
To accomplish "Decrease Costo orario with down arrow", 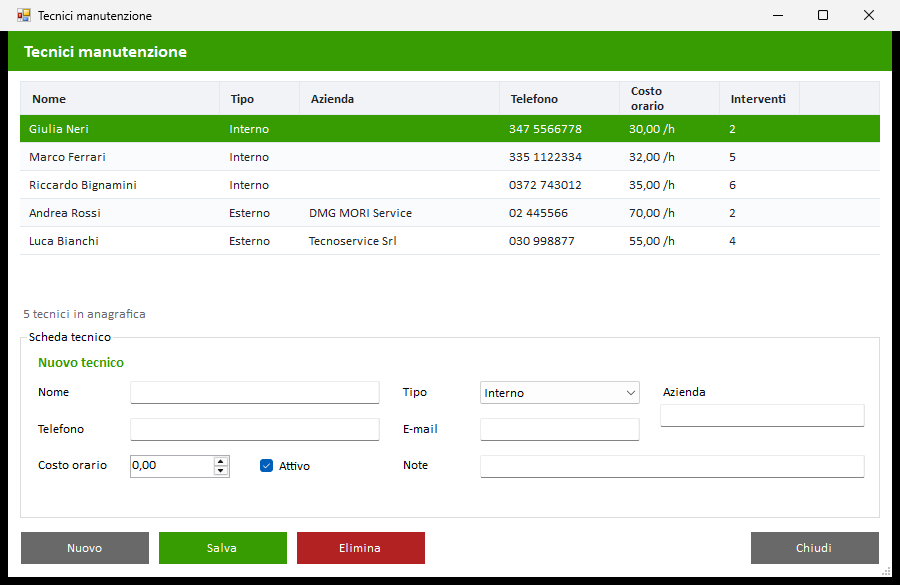I will tap(220, 471).
